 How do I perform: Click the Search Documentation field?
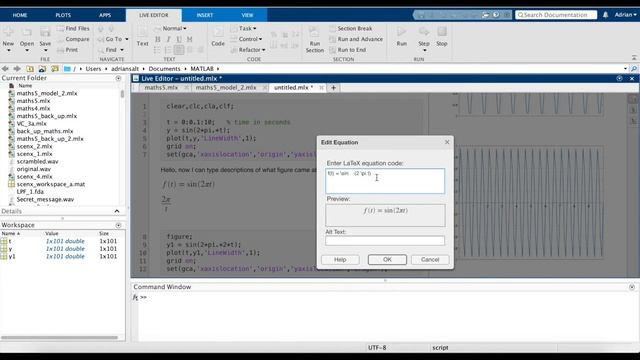(556, 15)
